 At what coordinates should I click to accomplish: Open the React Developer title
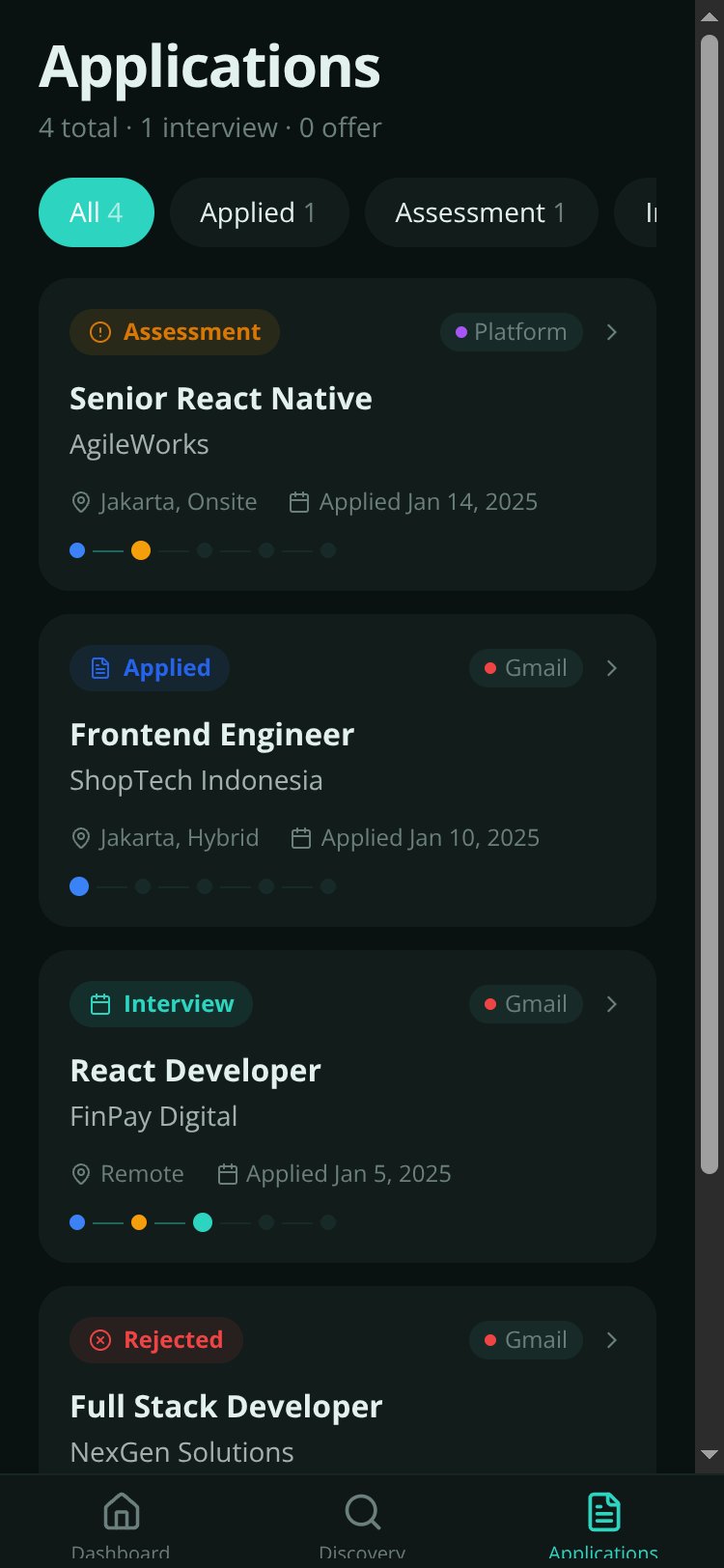click(x=195, y=1071)
